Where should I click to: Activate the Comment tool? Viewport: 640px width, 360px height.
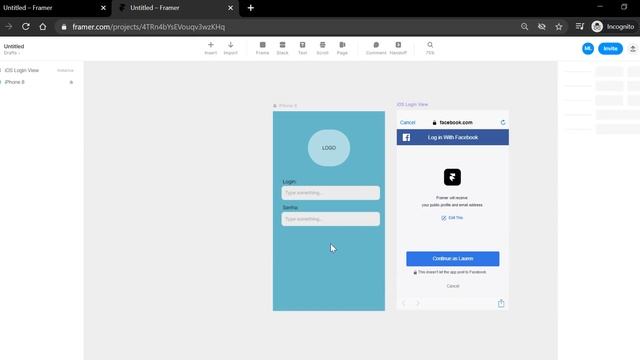click(376, 48)
